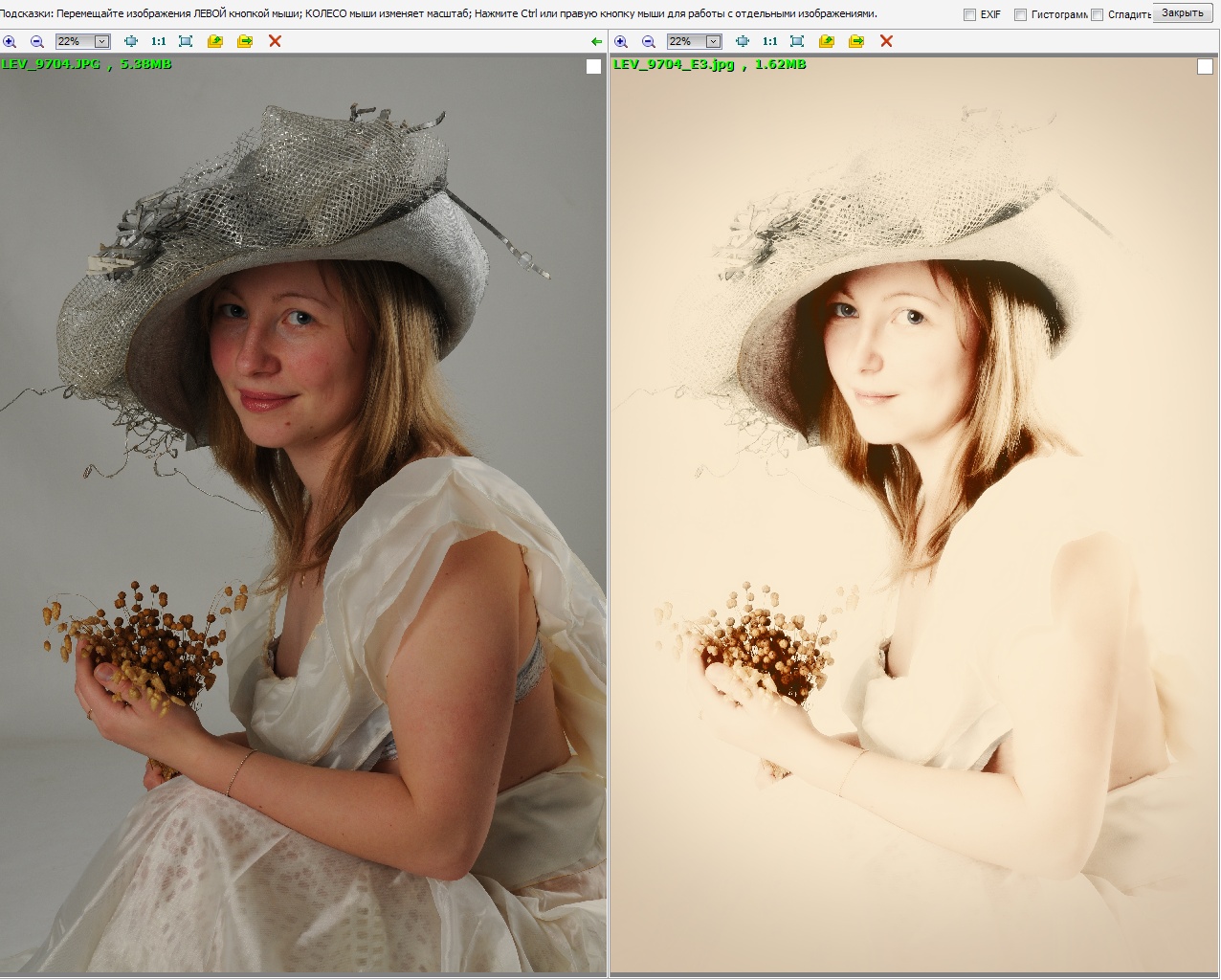Zoom out on the left image pane
The height and width of the screenshot is (980, 1221).
pyautogui.click(x=37, y=41)
